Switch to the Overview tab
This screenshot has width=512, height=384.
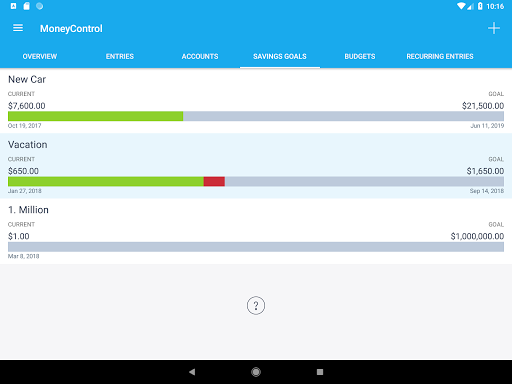(x=40, y=56)
